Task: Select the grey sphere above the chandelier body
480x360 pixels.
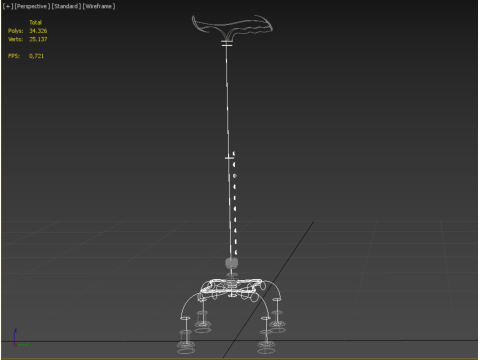Action: tap(232, 263)
